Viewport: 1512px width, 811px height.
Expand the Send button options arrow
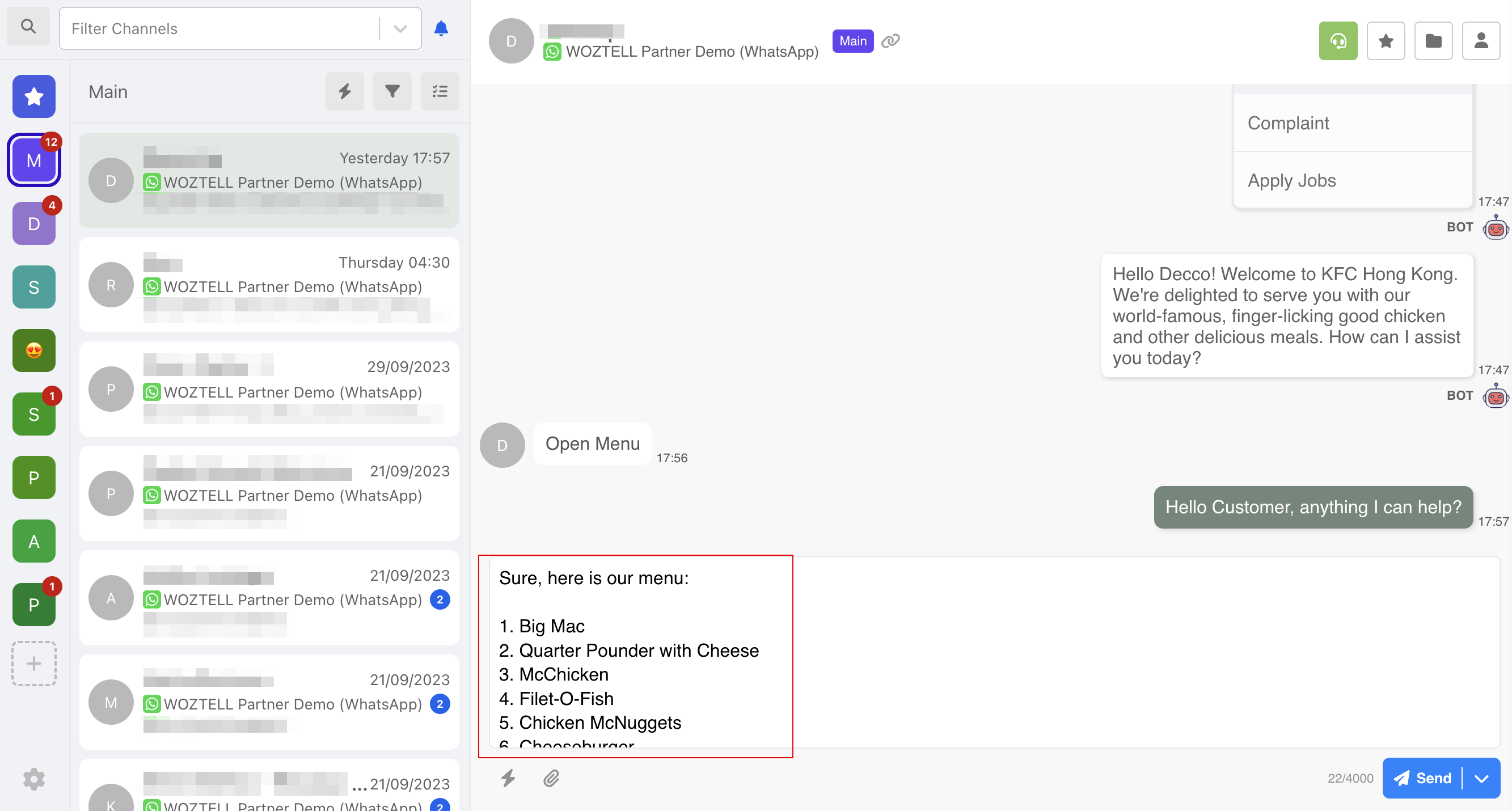(1481, 778)
